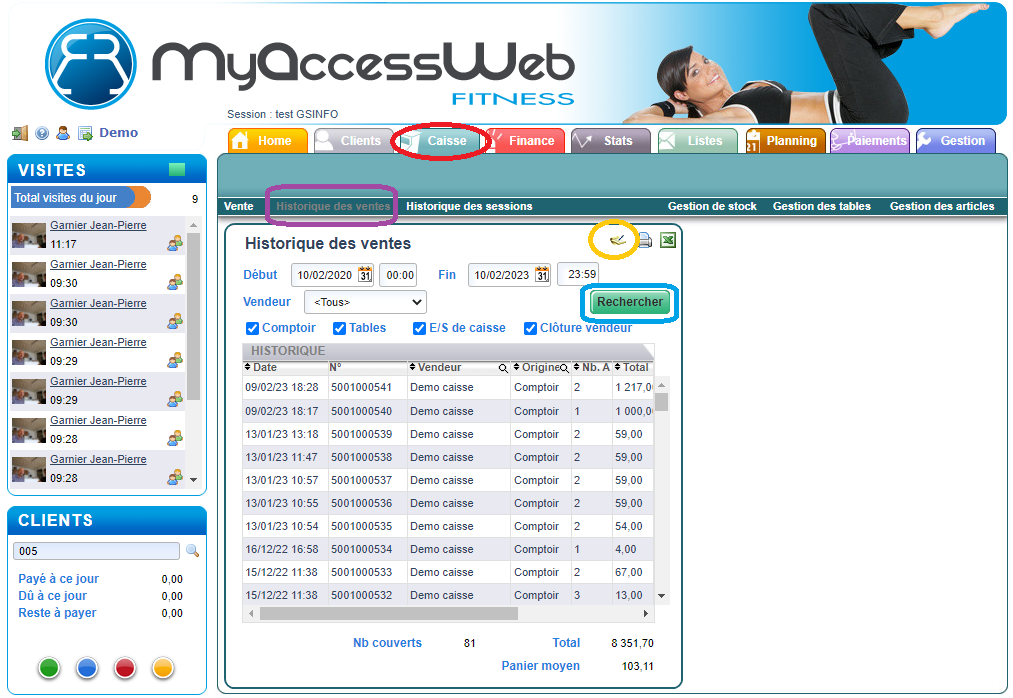Sort the history table by Total column
This screenshot has width=1013, height=698.
pos(635,368)
